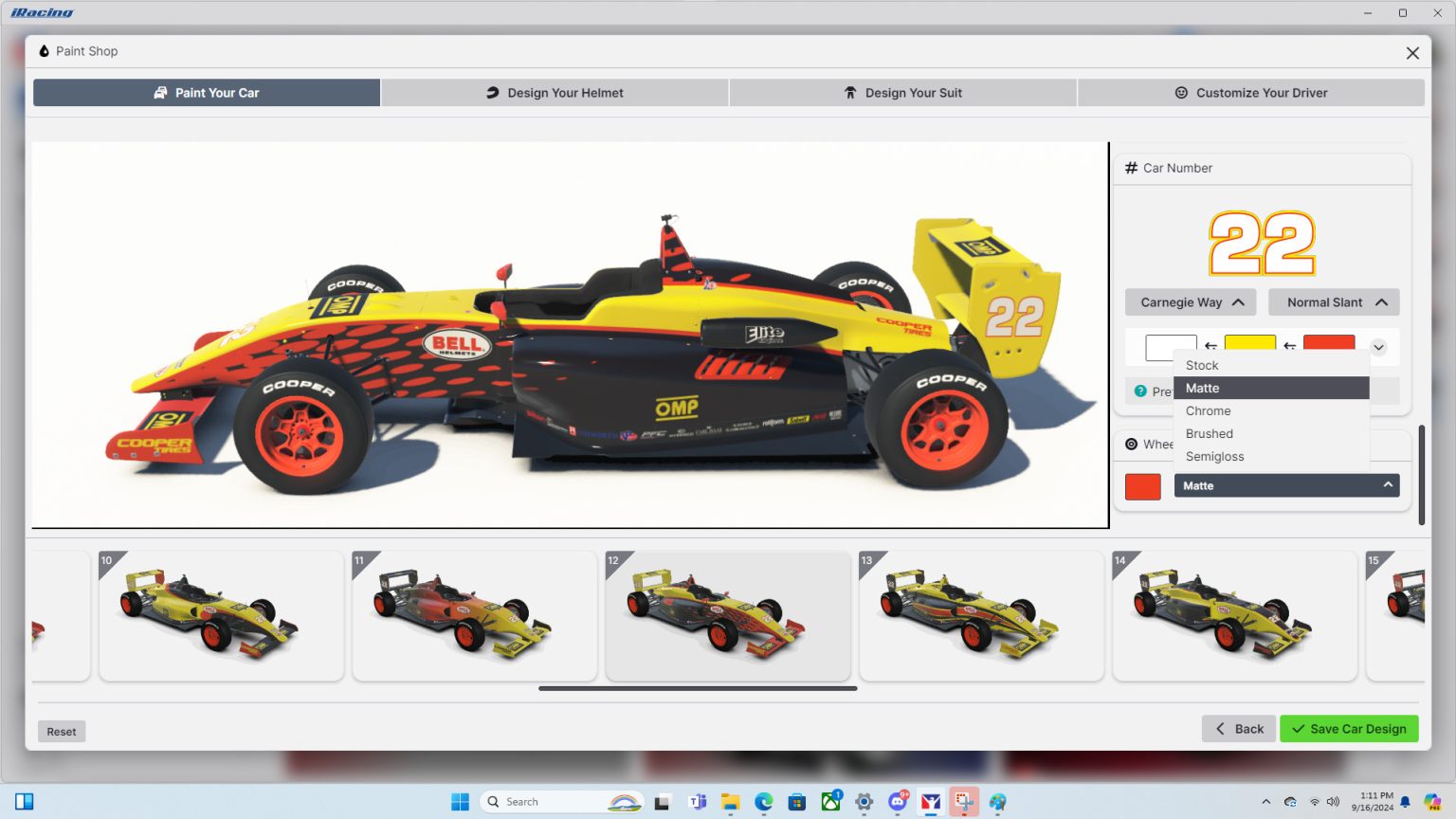Click the hash icon in Car Number panel
Viewport: 1456px width, 819px height.
click(1130, 168)
